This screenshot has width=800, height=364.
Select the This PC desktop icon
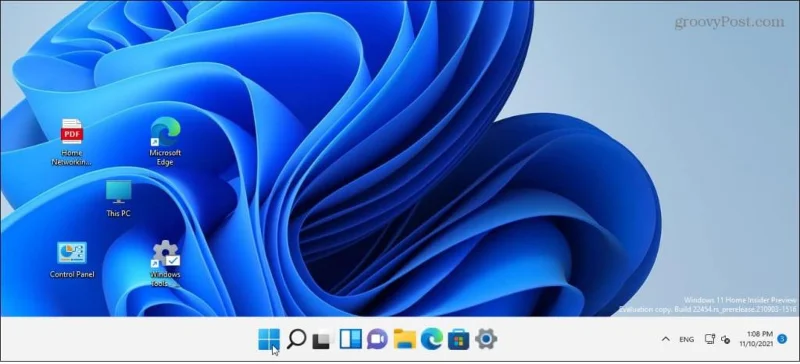118,199
